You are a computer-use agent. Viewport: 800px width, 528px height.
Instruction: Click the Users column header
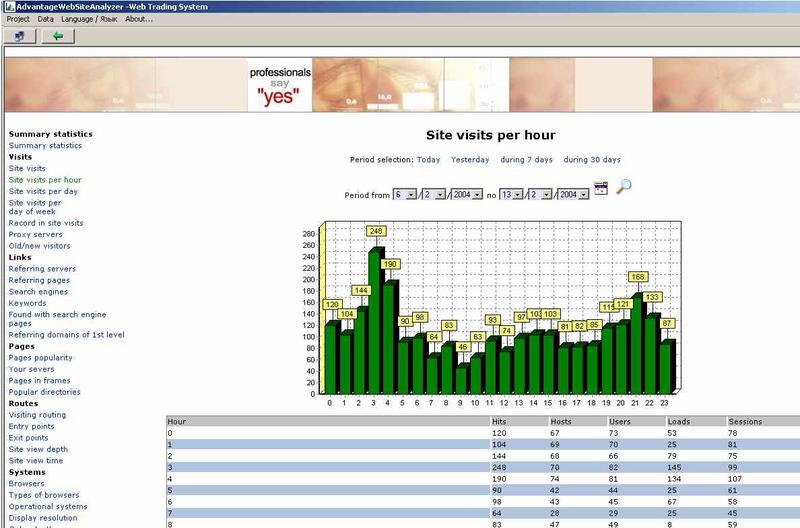pos(636,421)
